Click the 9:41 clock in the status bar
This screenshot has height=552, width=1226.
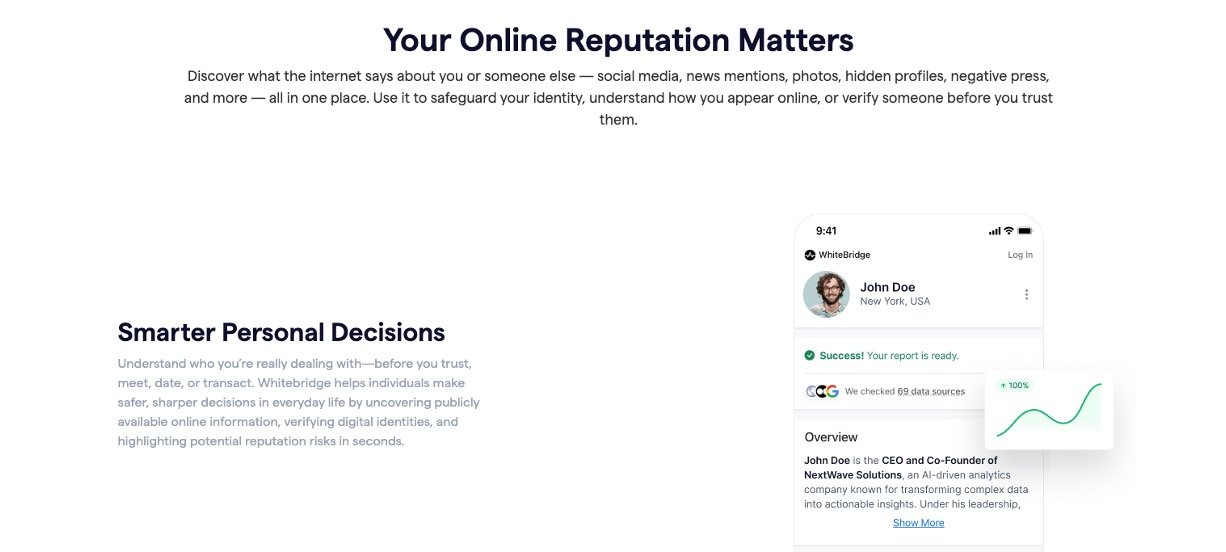pos(826,231)
